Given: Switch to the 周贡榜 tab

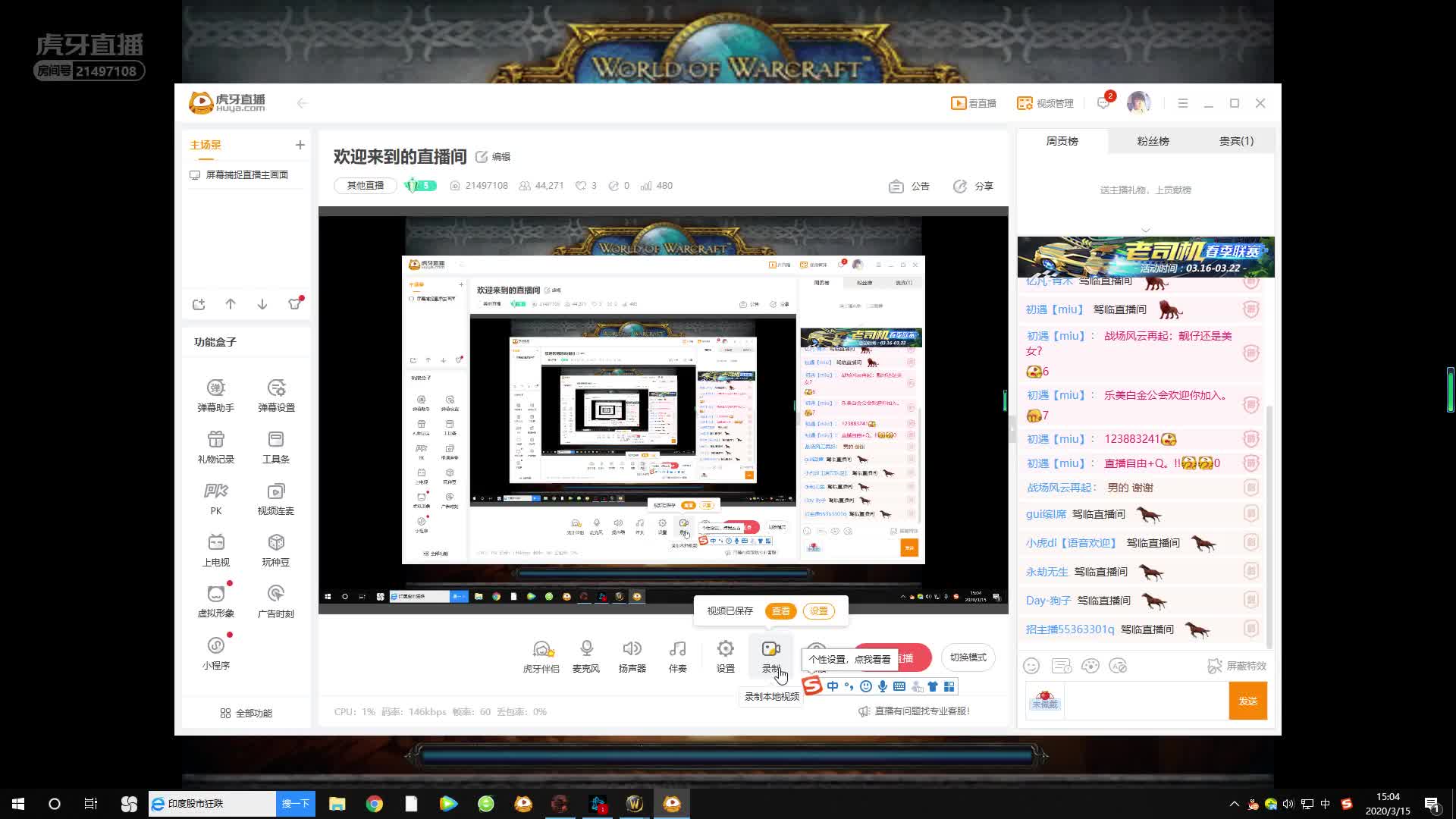Looking at the screenshot, I should pyautogui.click(x=1062, y=141).
